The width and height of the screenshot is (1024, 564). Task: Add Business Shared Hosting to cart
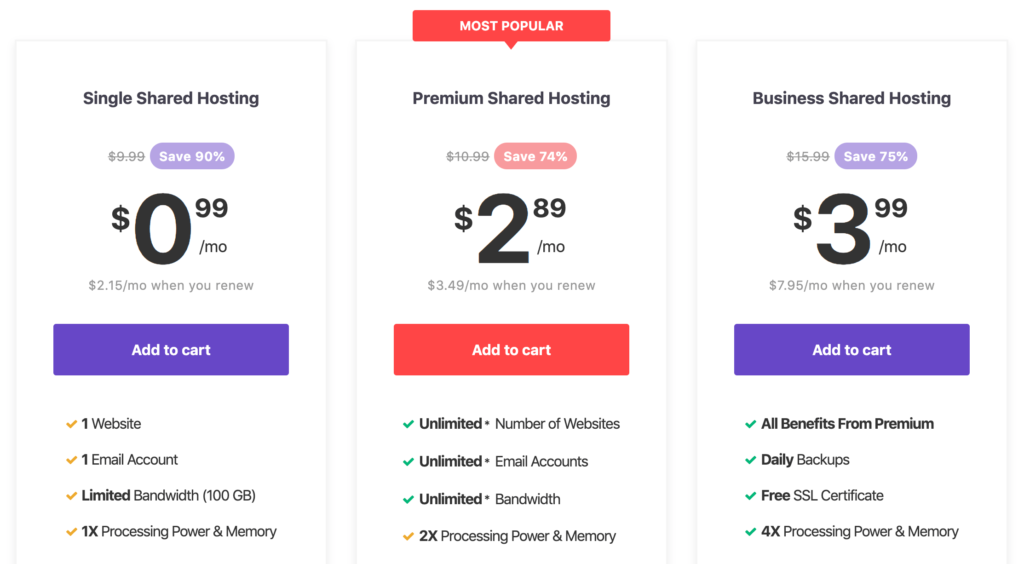click(852, 349)
